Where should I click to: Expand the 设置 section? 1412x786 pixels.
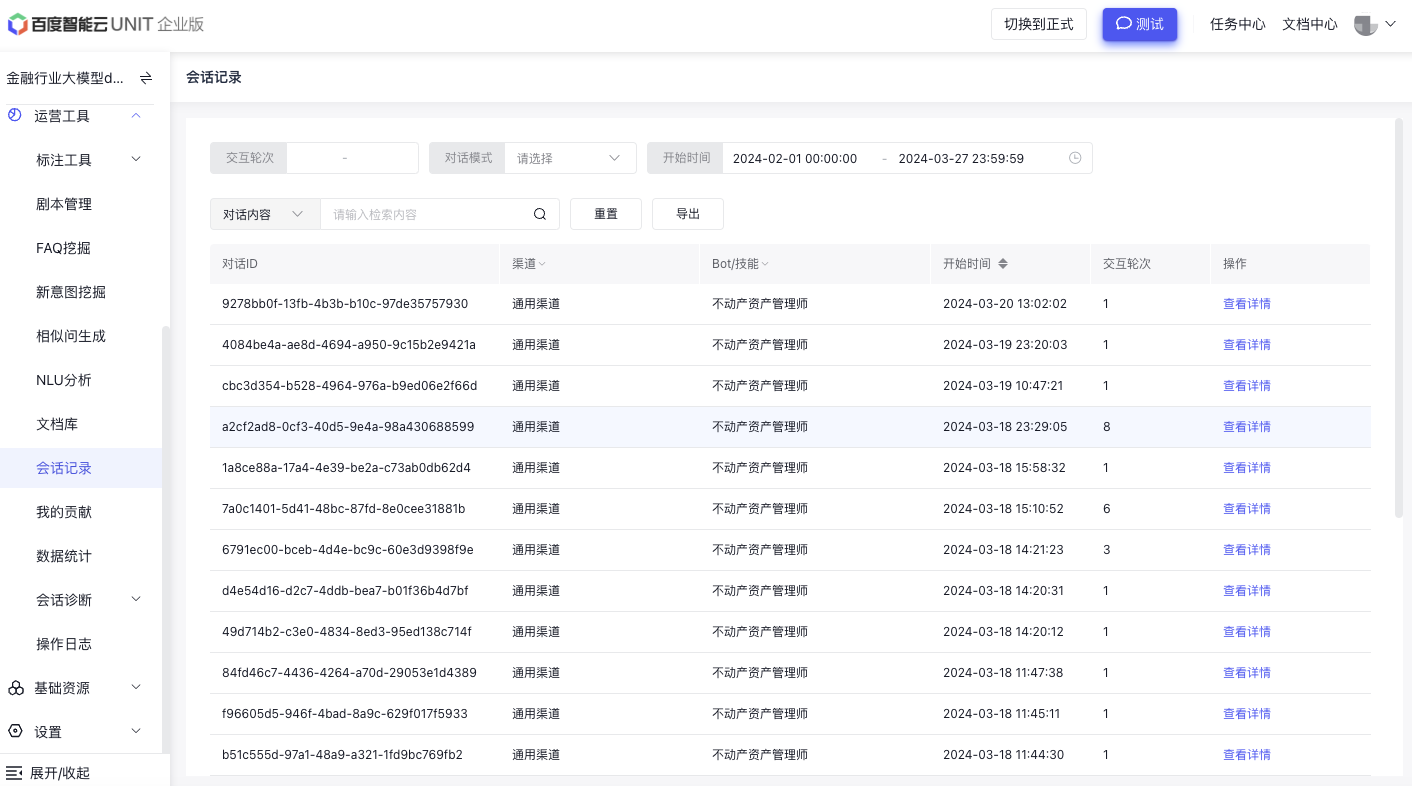coord(137,731)
